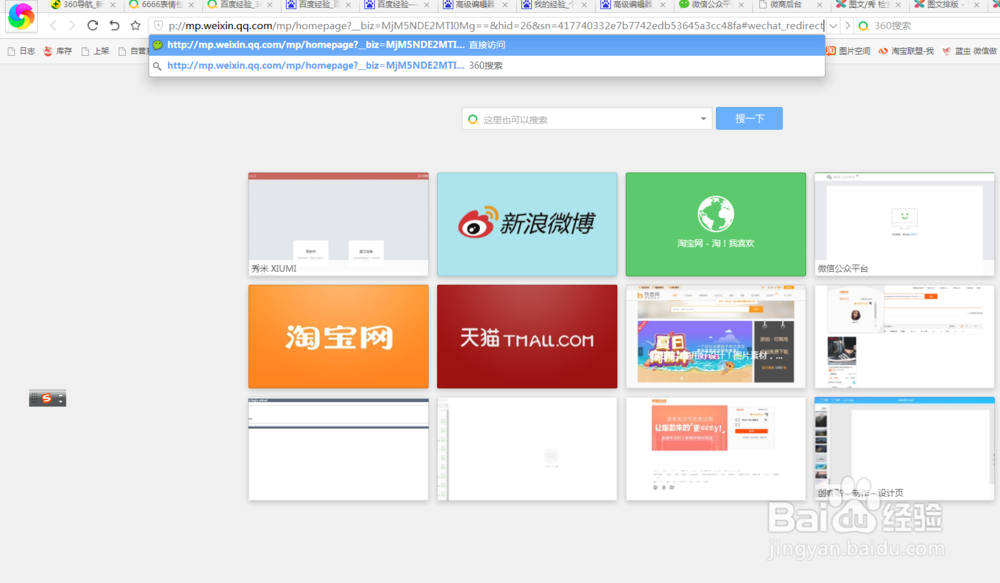The width and height of the screenshot is (1000, 583).
Task: Click the undo restore-tab arrow icon
Action: [x=114, y=26]
